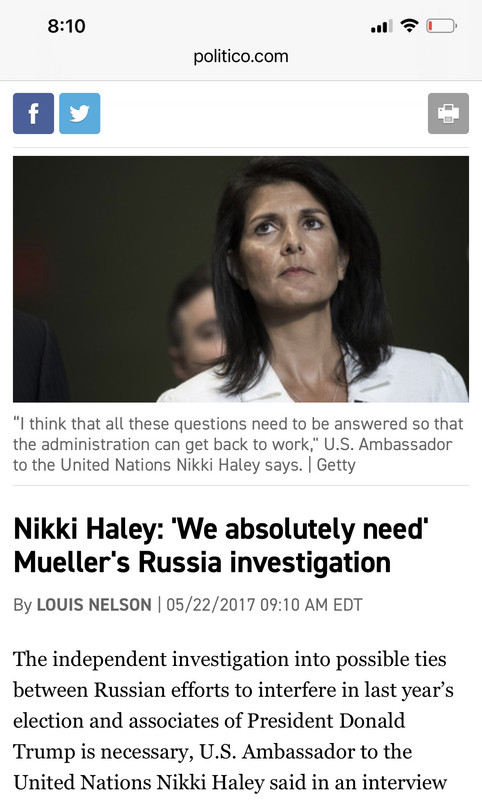Screen dimensions: 482x800
Task: Tap the 'By' label before author name
Action: [22, 605]
